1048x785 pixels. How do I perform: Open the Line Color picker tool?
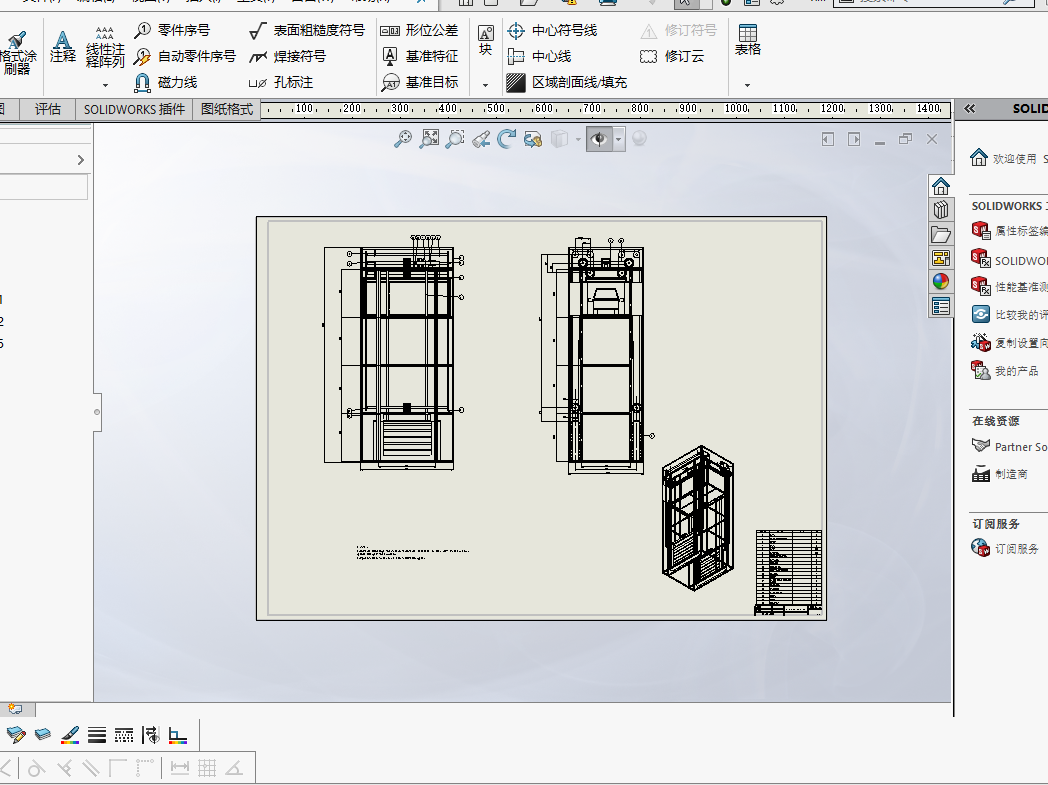click(x=70, y=736)
